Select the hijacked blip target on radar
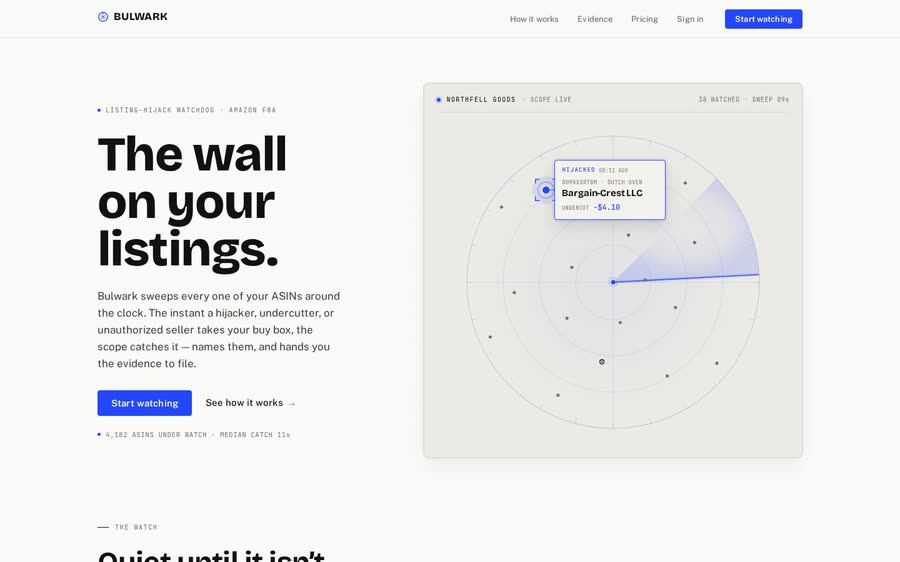 [545, 190]
